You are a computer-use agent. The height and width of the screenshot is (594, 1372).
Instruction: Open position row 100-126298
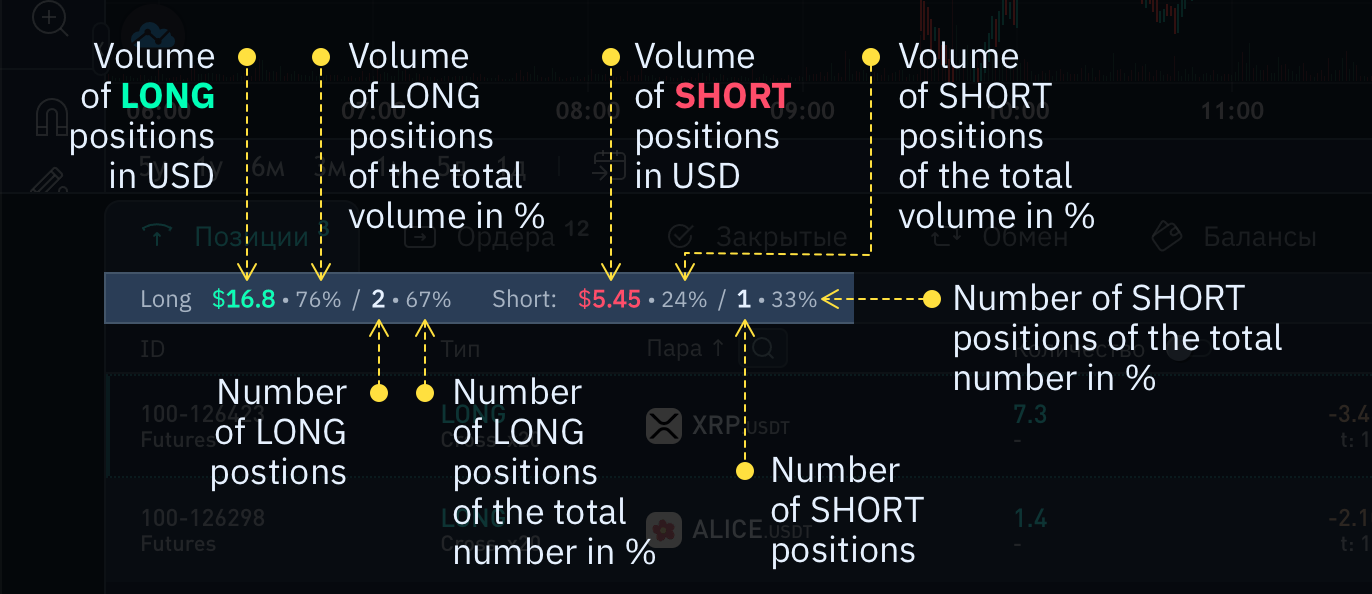(738, 530)
